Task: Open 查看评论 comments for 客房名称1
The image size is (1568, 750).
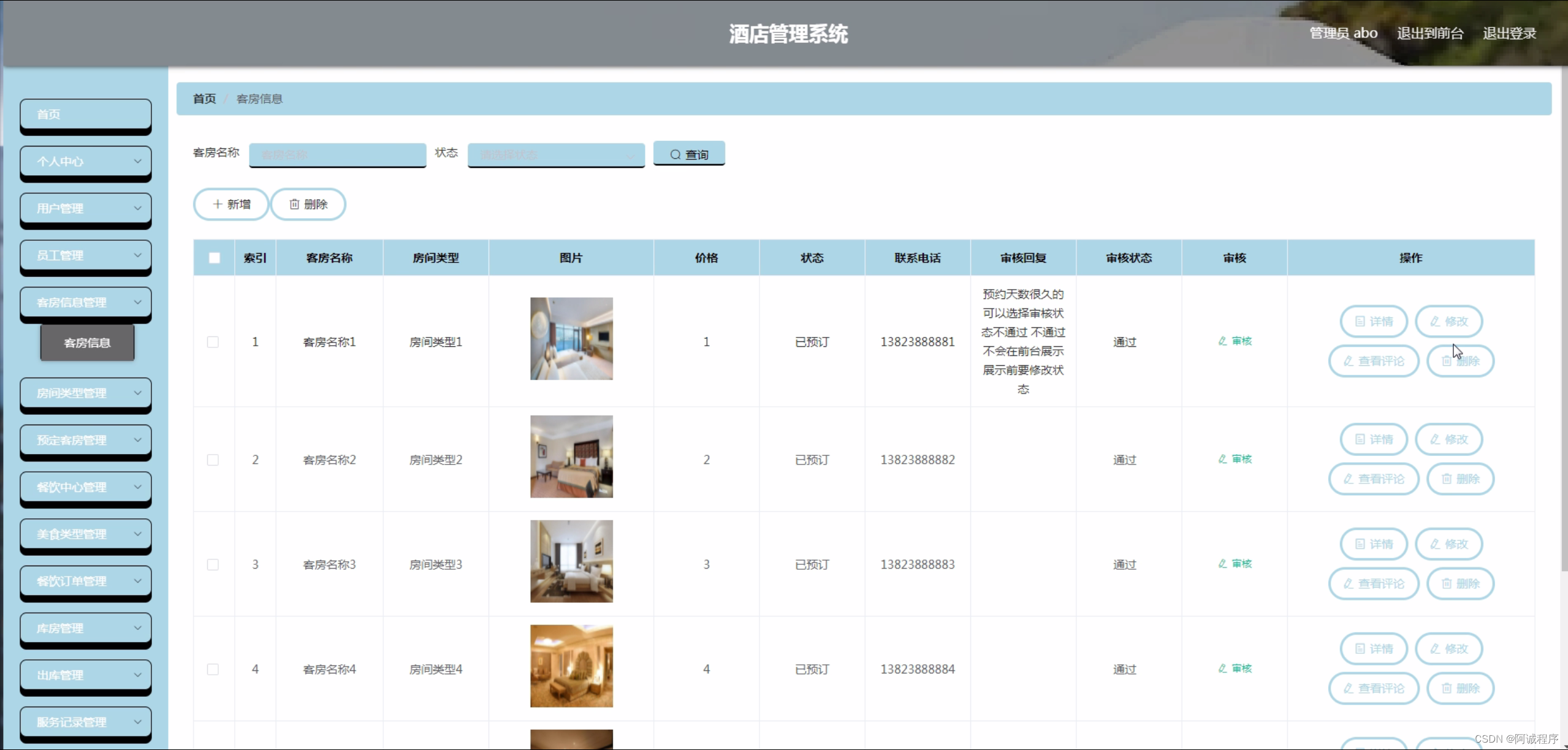Action: coord(1373,361)
